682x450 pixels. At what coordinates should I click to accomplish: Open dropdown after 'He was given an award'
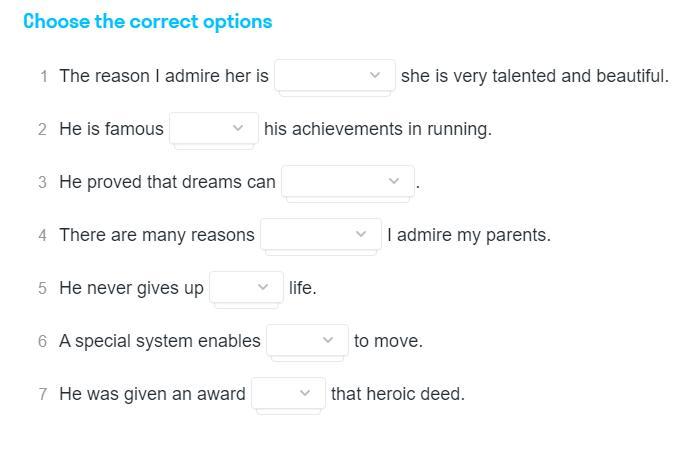coord(288,394)
